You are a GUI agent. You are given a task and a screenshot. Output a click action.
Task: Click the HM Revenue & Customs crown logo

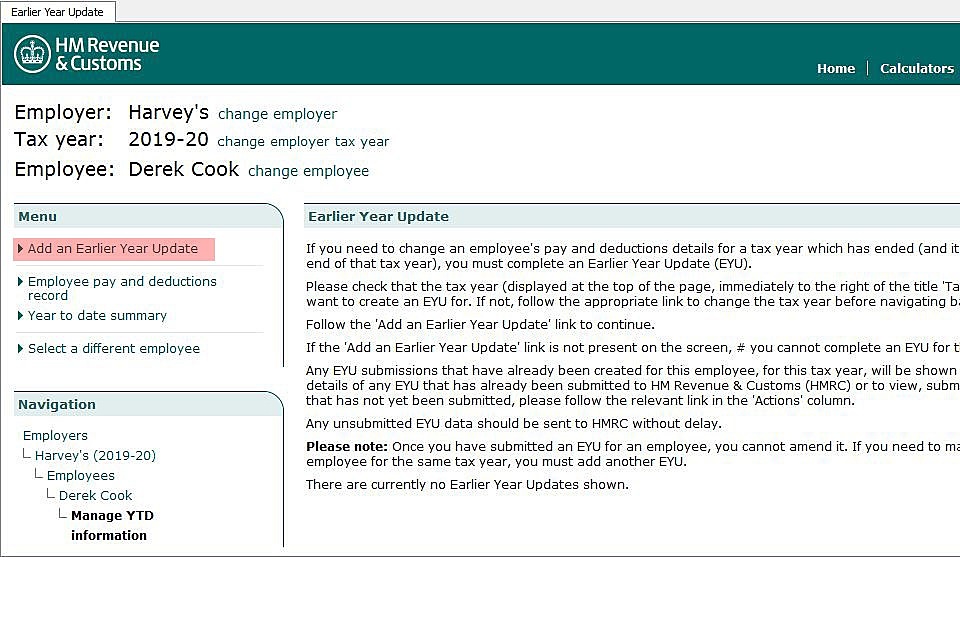(x=33, y=54)
